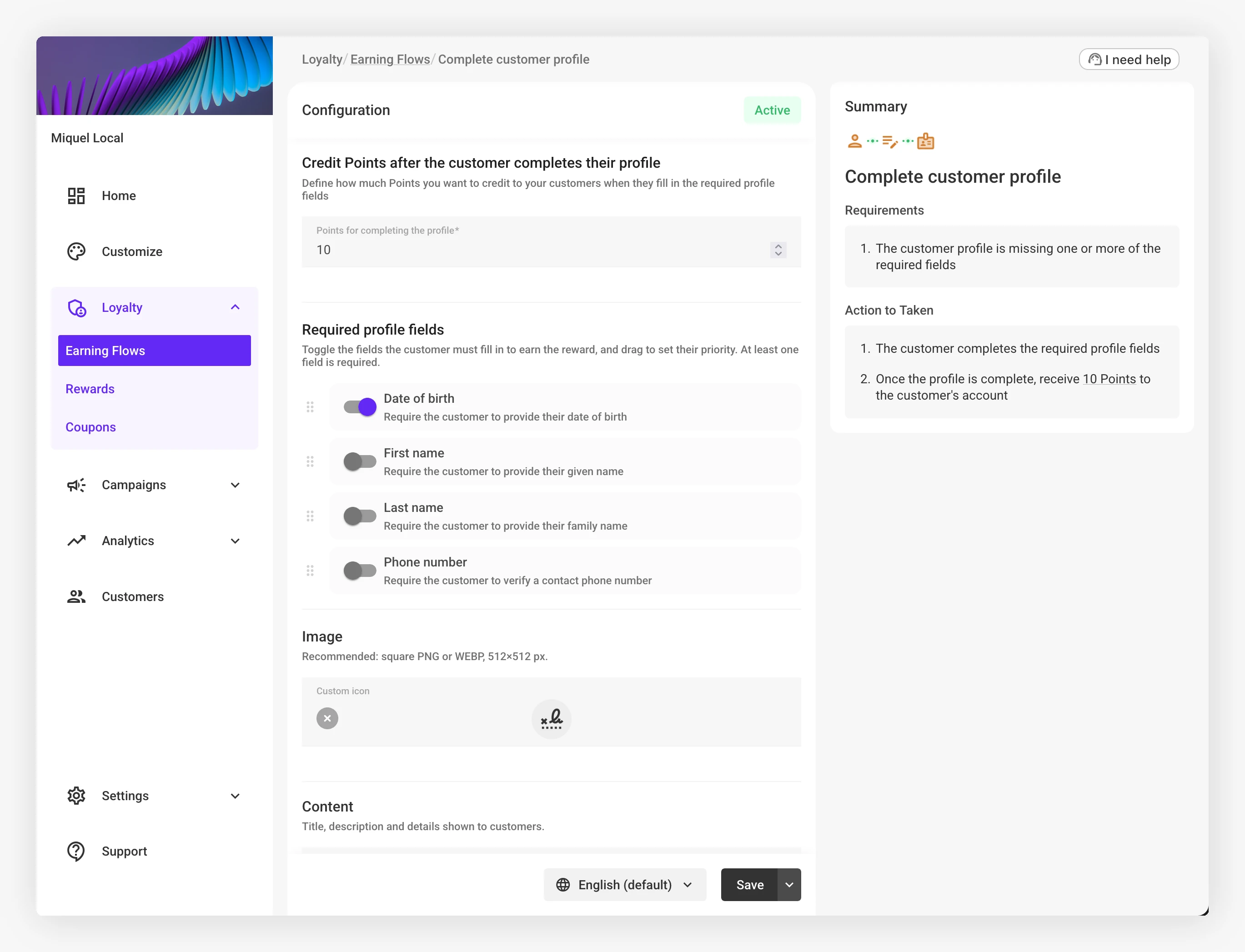The width and height of the screenshot is (1245, 952).
Task: Click the Campaigns megaphone icon
Action: click(x=76, y=485)
